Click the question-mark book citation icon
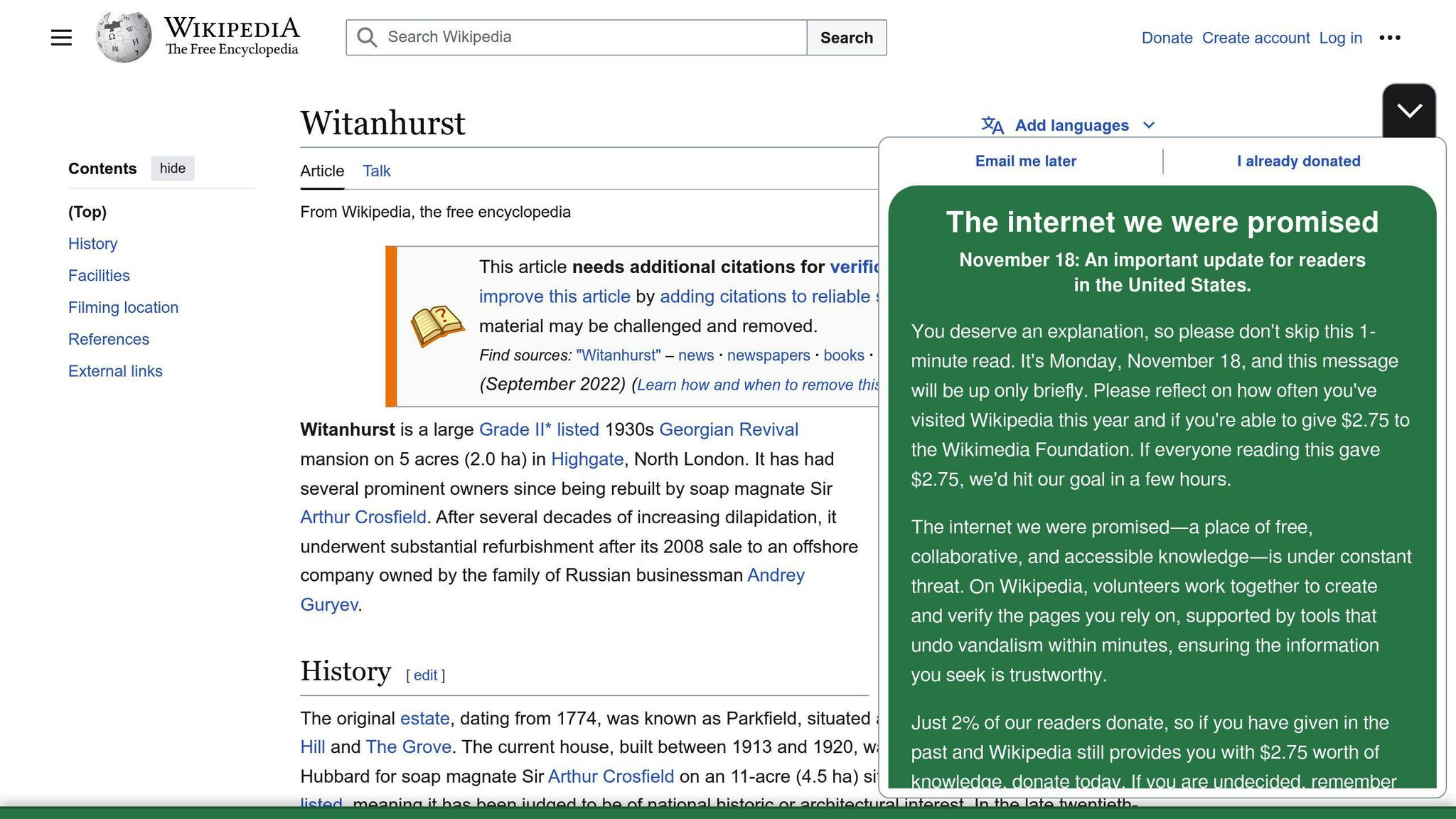The image size is (1456, 819). tap(437, 326)
